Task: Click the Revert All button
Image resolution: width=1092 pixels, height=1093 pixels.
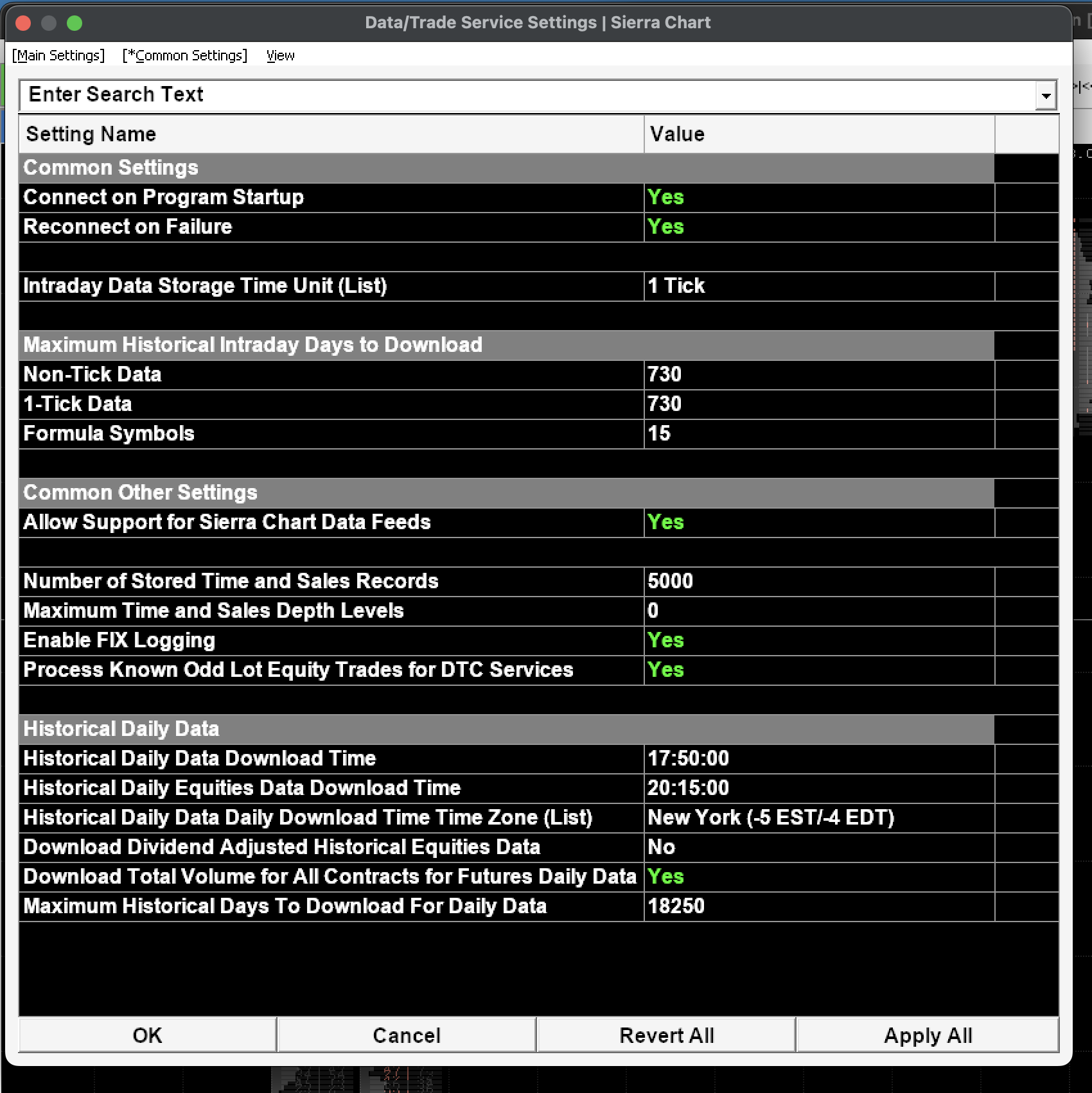Action: click(x=666, y=1035)
